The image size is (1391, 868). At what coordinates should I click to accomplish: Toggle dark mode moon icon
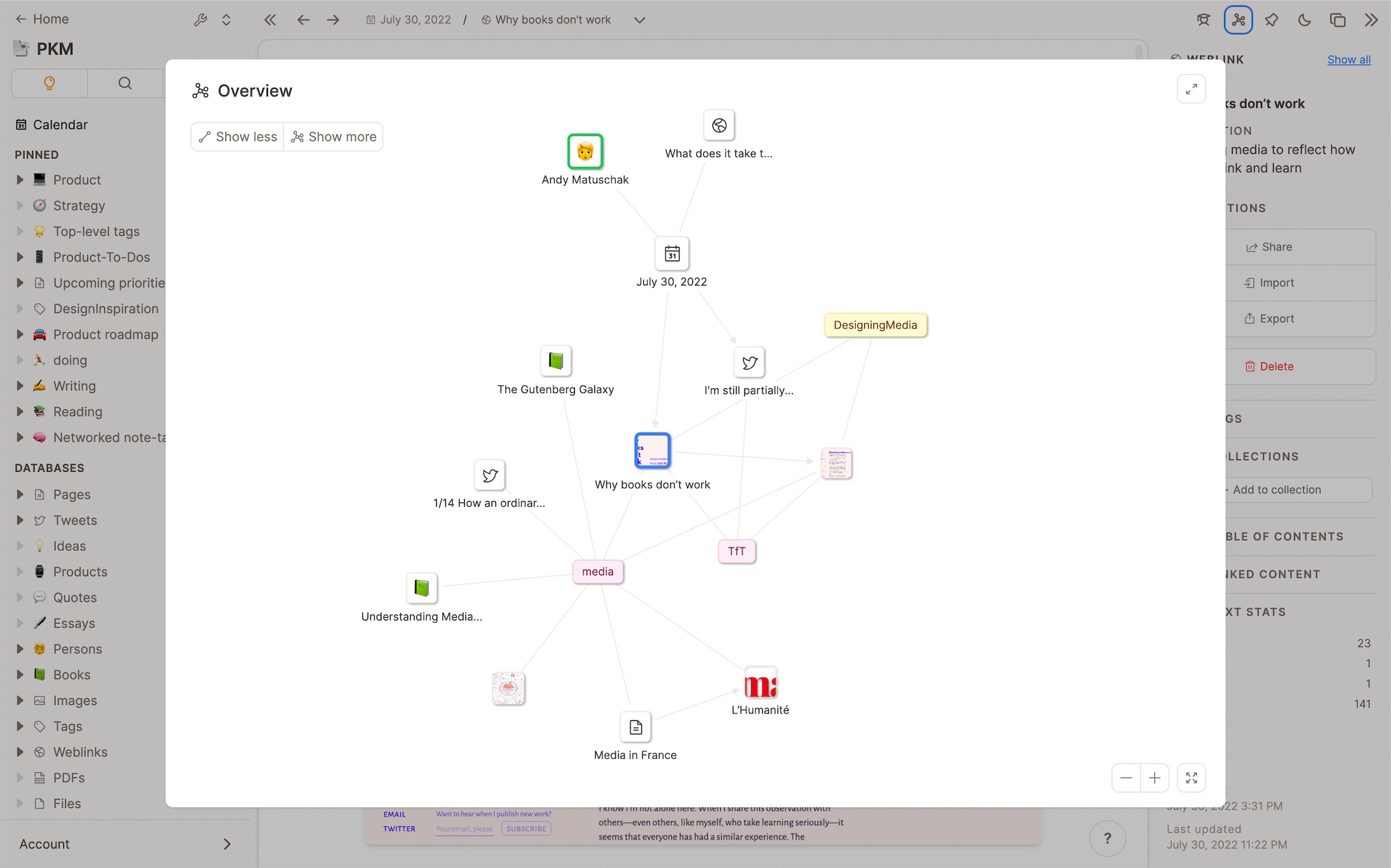click(1304, 20)
